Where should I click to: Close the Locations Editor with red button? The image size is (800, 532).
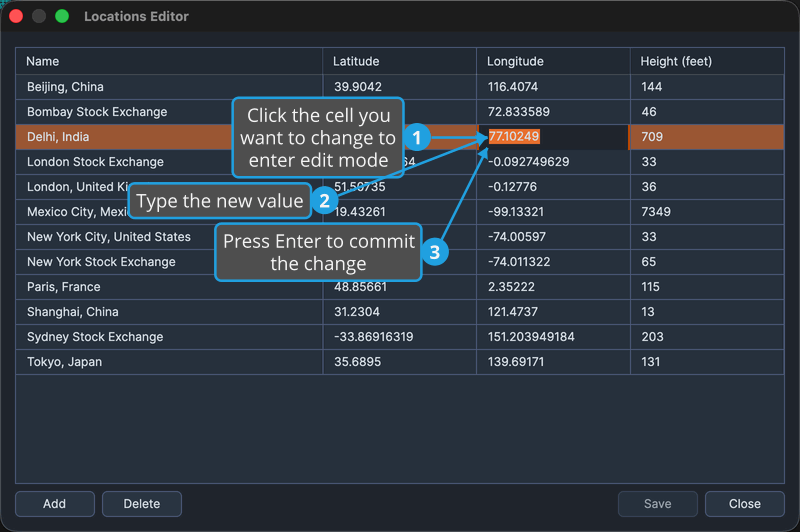coord(16,16)
